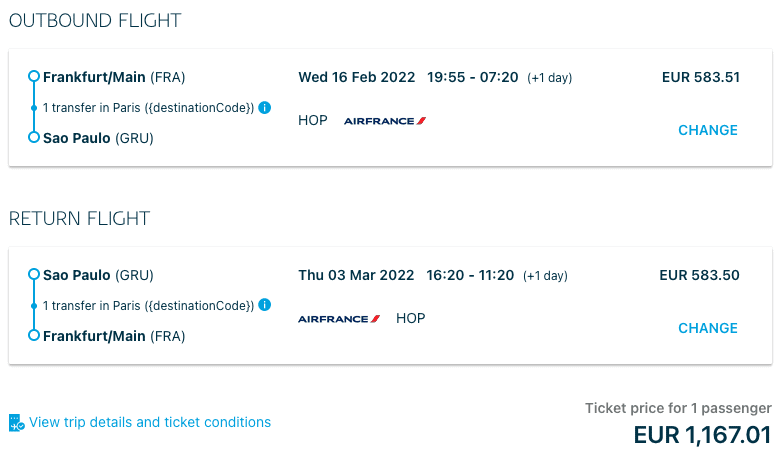Viewport: 781px width, 455px height.
Task: Click total ticket price EUR 1,167.01
Action: tap(702, 435)
